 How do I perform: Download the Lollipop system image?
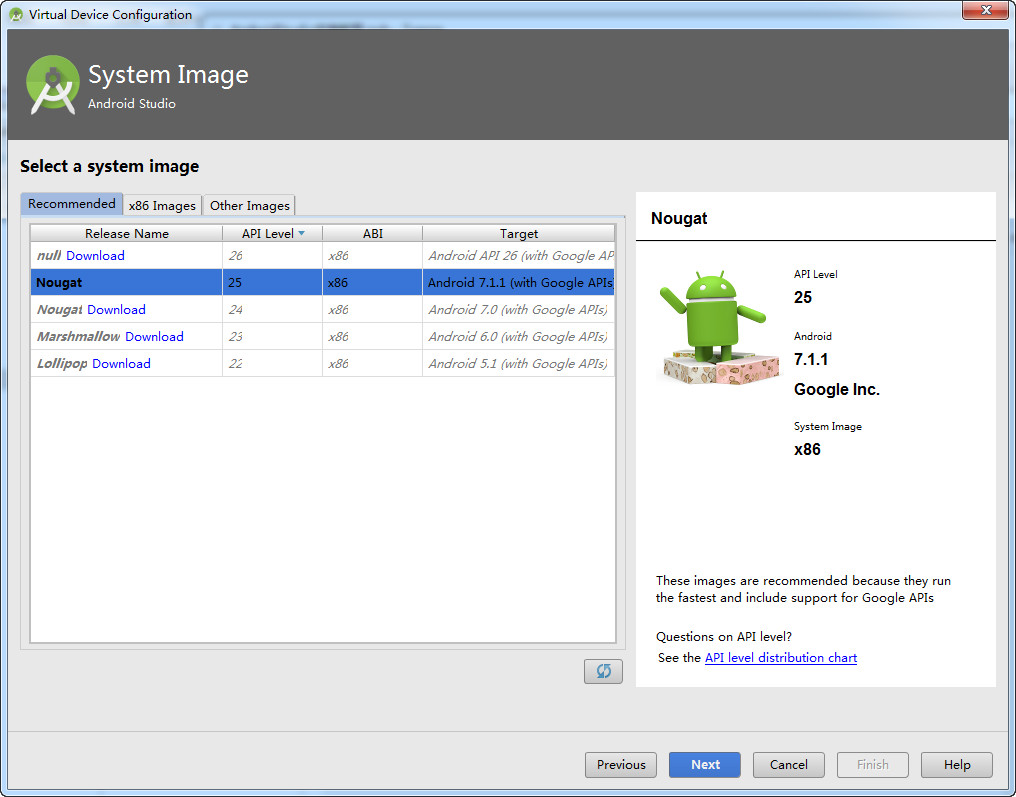pos(121,364)
